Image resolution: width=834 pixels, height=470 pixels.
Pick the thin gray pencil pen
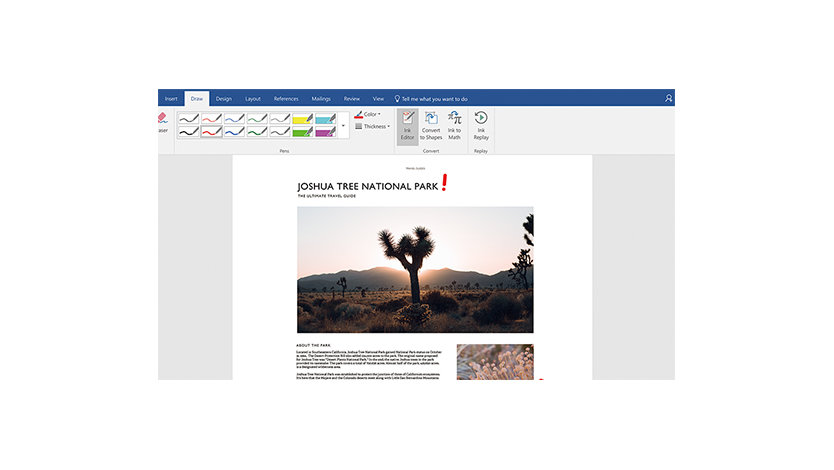pos(280,118)
